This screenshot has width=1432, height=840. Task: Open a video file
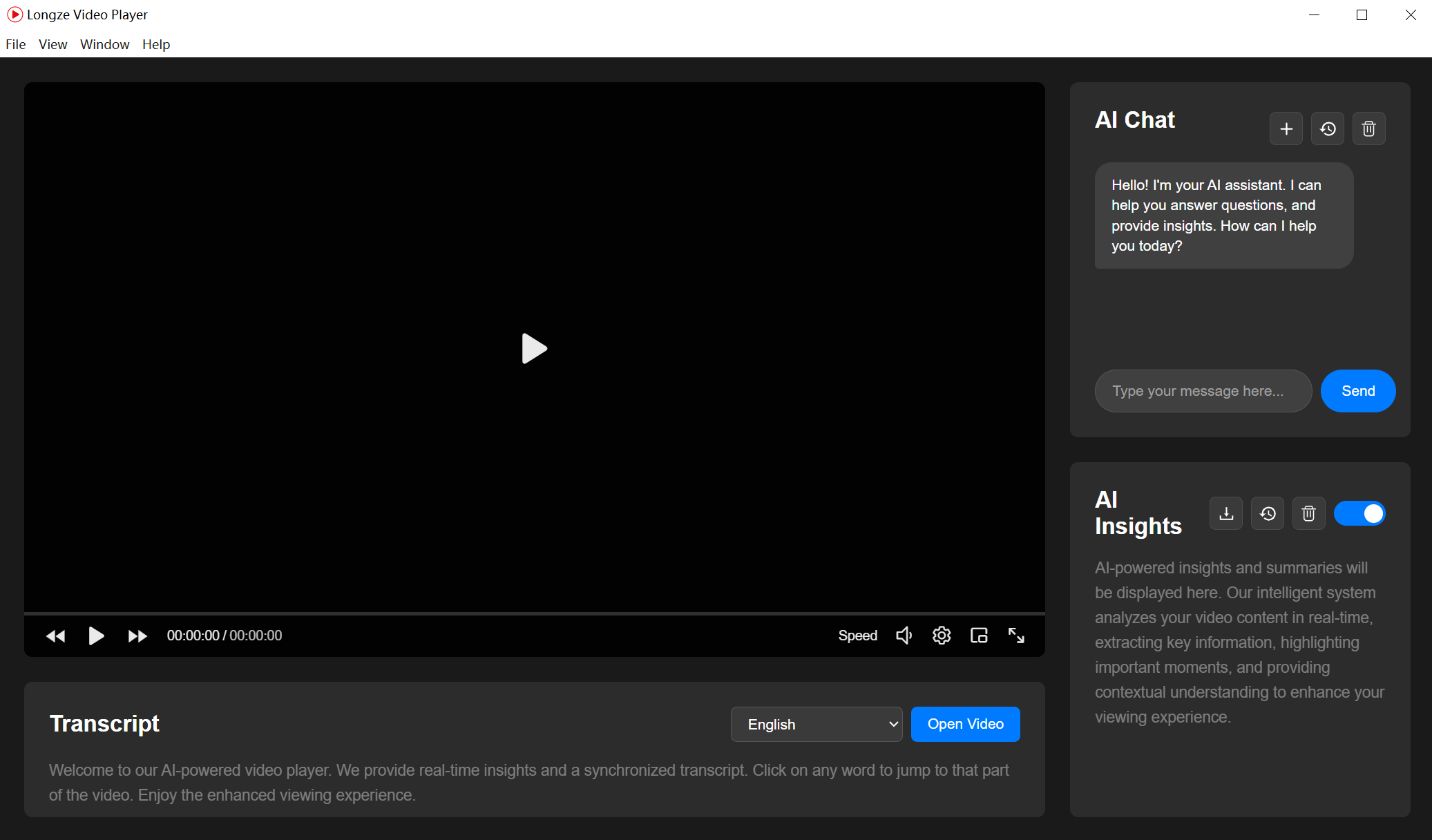pyautogui.click(x=965, y=724)
